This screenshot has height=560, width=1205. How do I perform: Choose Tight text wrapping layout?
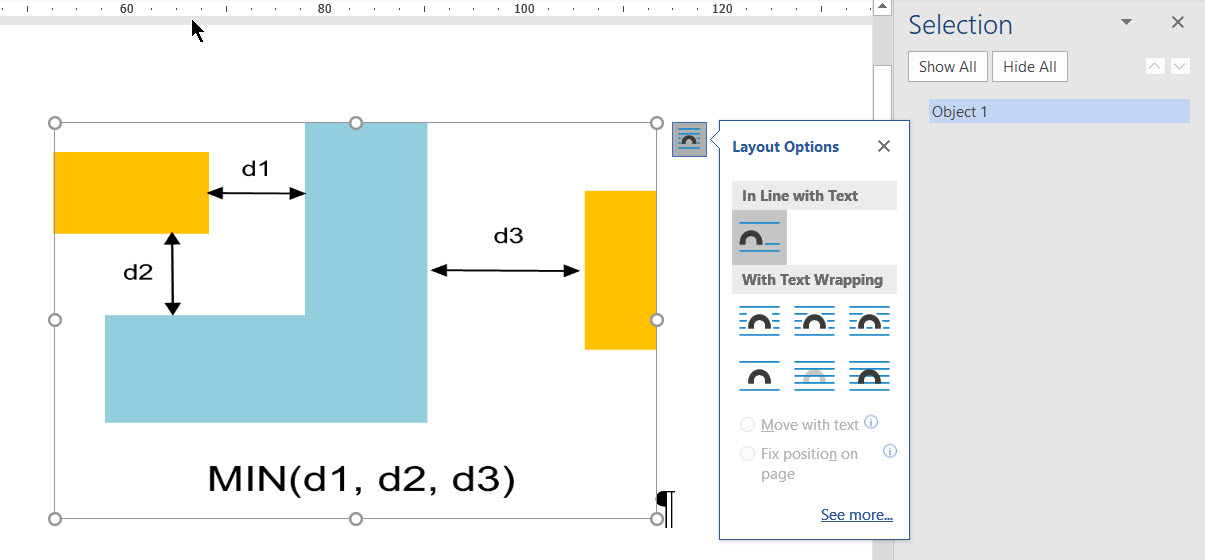click(x=814, y=321)
